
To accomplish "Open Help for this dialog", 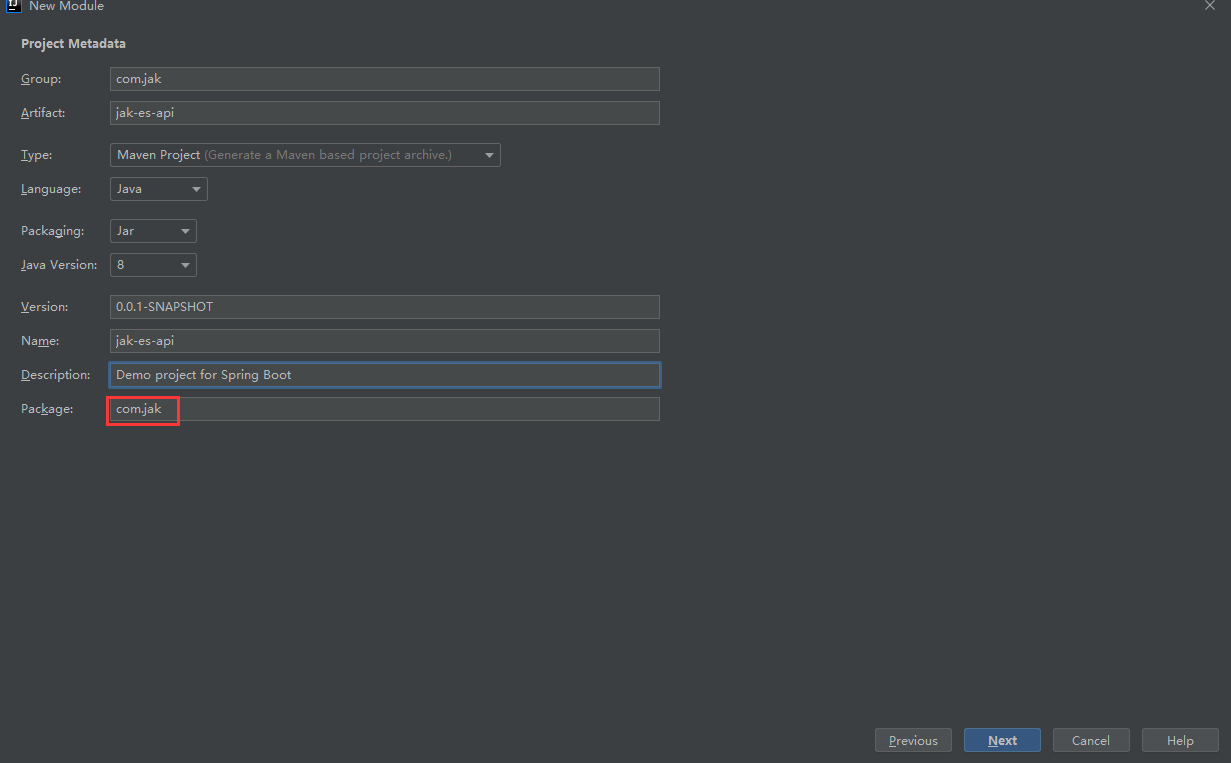I will (x=1180, y=740).
